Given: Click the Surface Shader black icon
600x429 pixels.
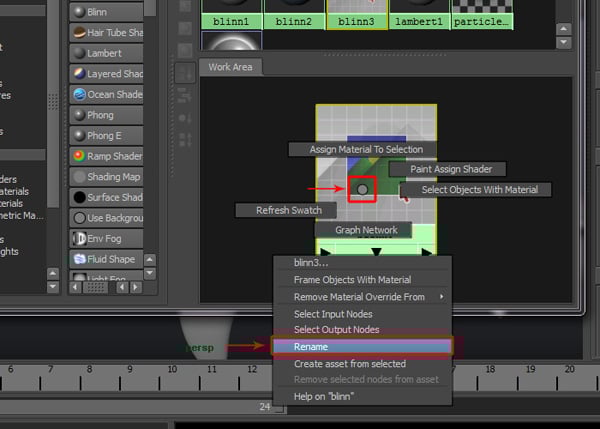Looking at the screenshot, I should 80,197.
